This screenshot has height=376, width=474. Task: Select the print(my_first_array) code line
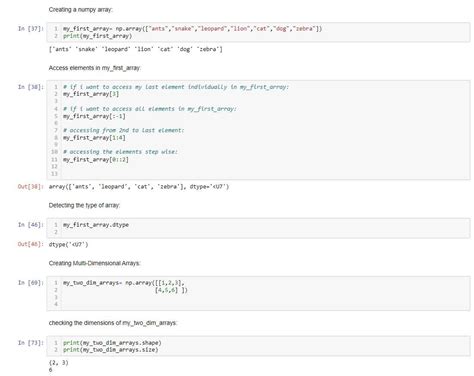click(97, 36)
